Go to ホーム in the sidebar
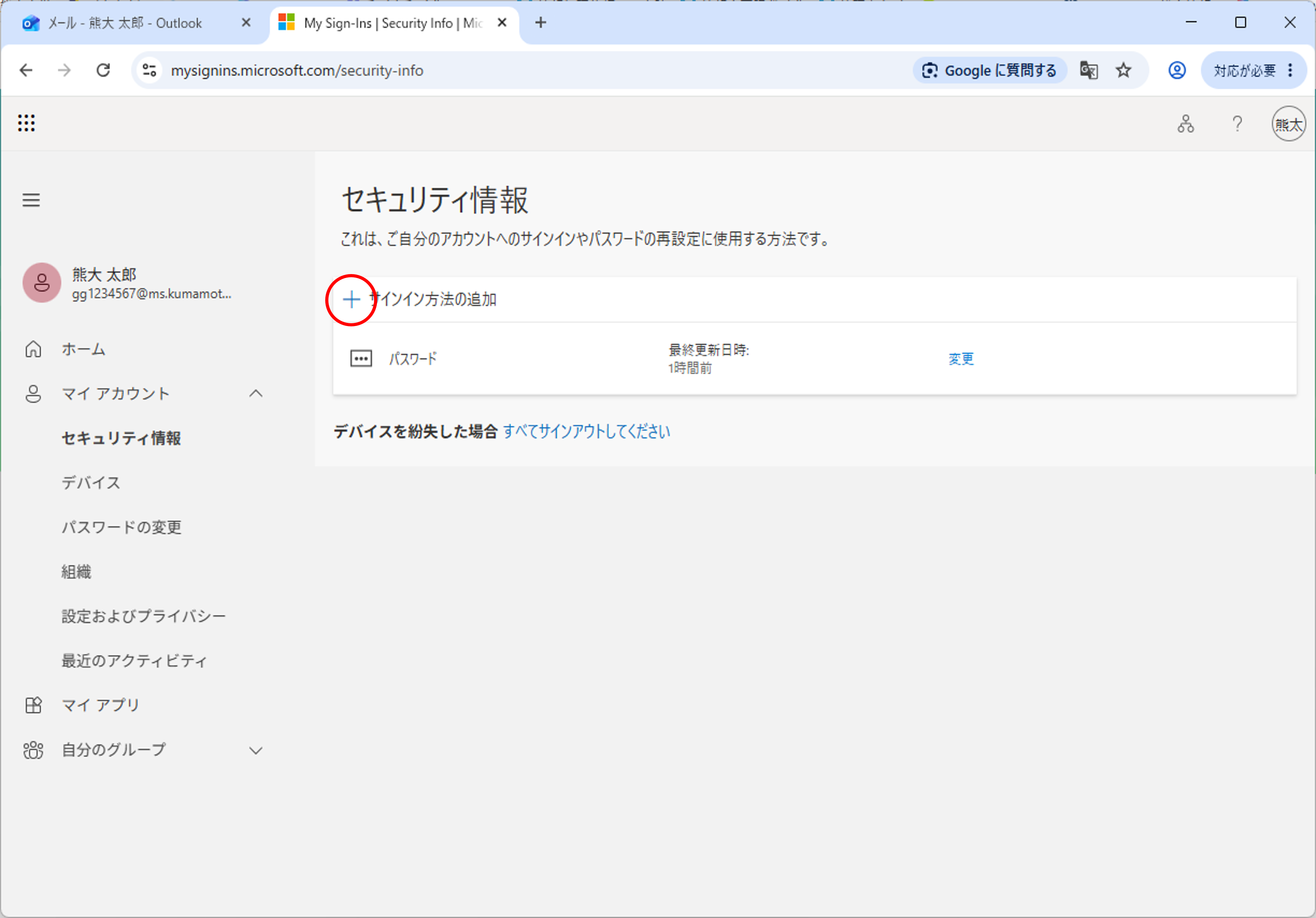Screen dimensions: 1316x918 point(84,349)
